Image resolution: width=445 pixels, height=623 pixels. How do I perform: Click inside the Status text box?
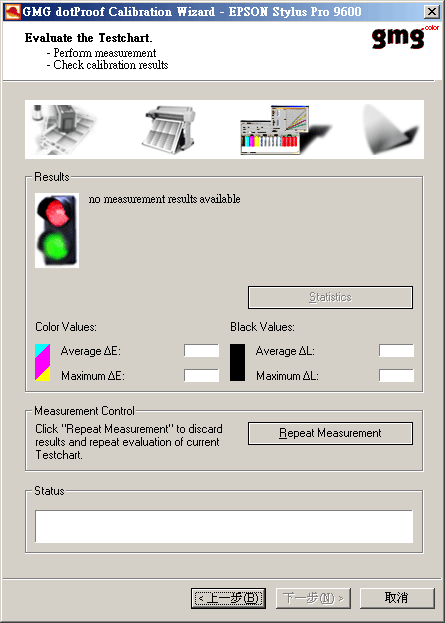click(224, 526)
